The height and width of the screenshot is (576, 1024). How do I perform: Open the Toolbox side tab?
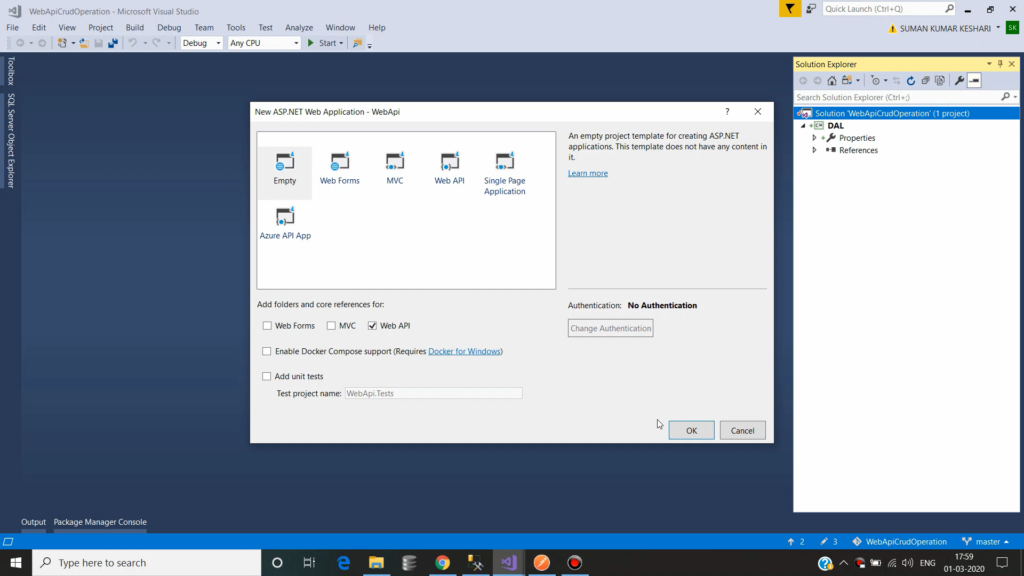point(10,71)
